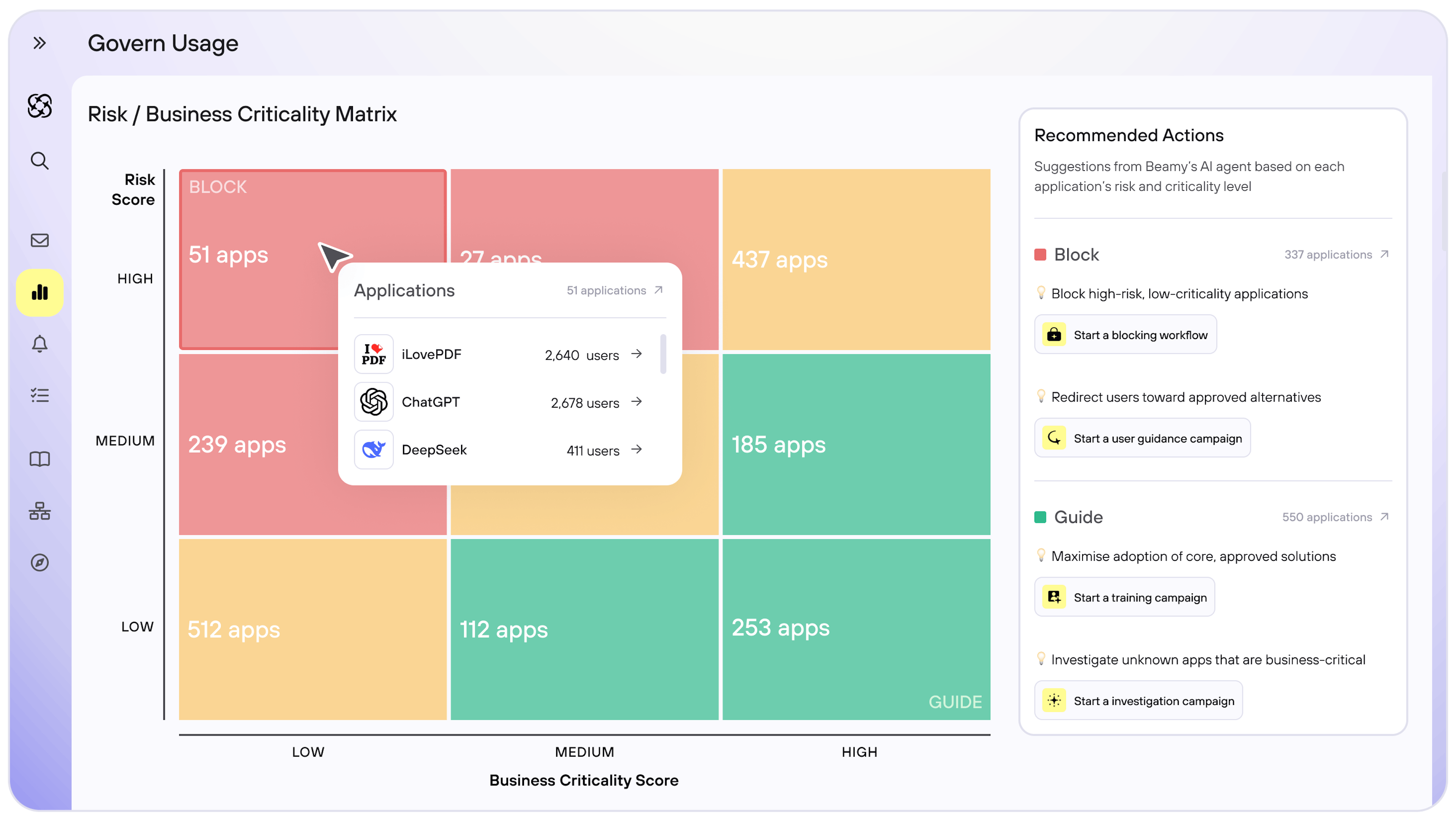Open the checklist icon in the sidebar

click(39, 395)
